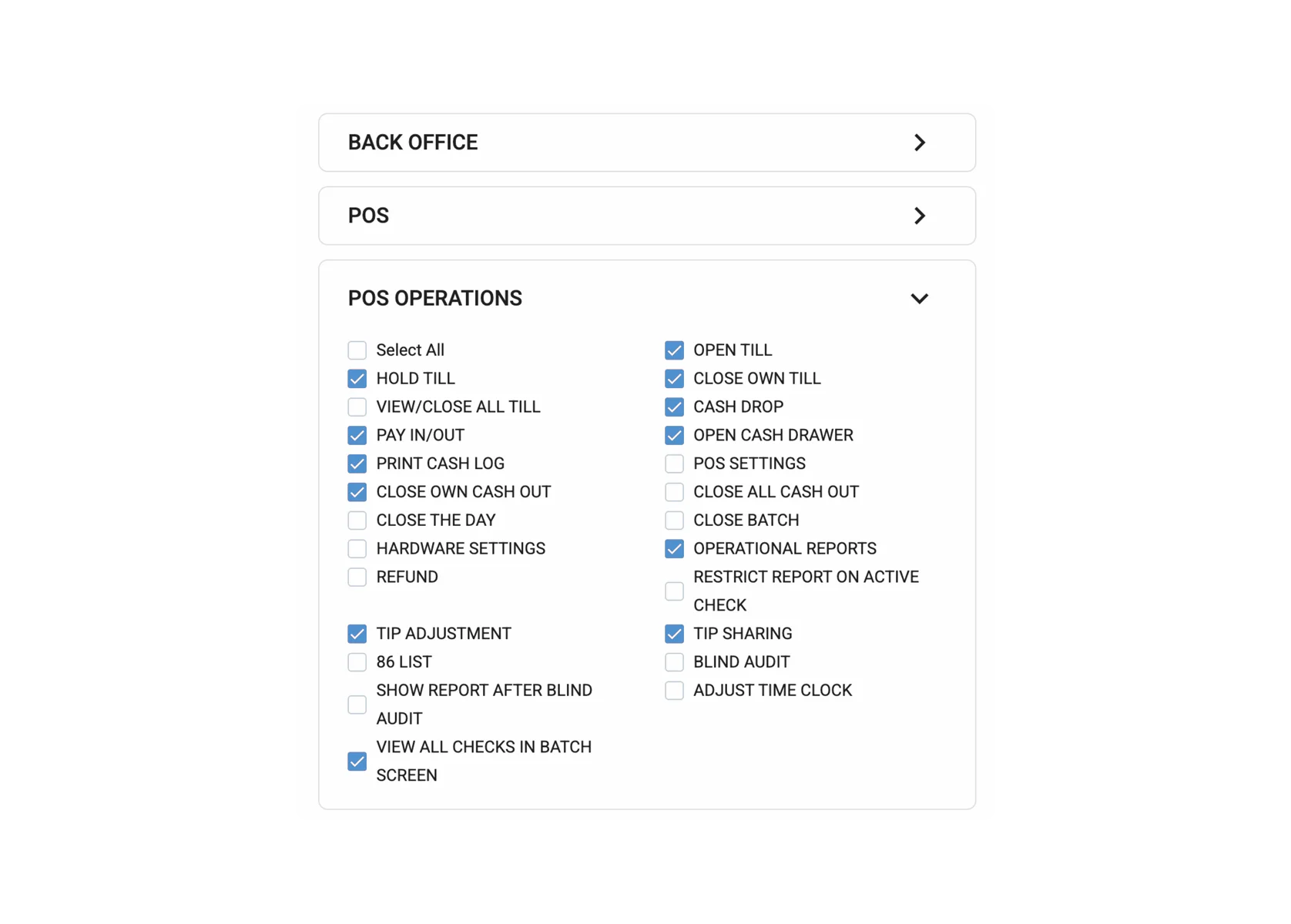Enable the POS Settings checkbox

[674, 464]
